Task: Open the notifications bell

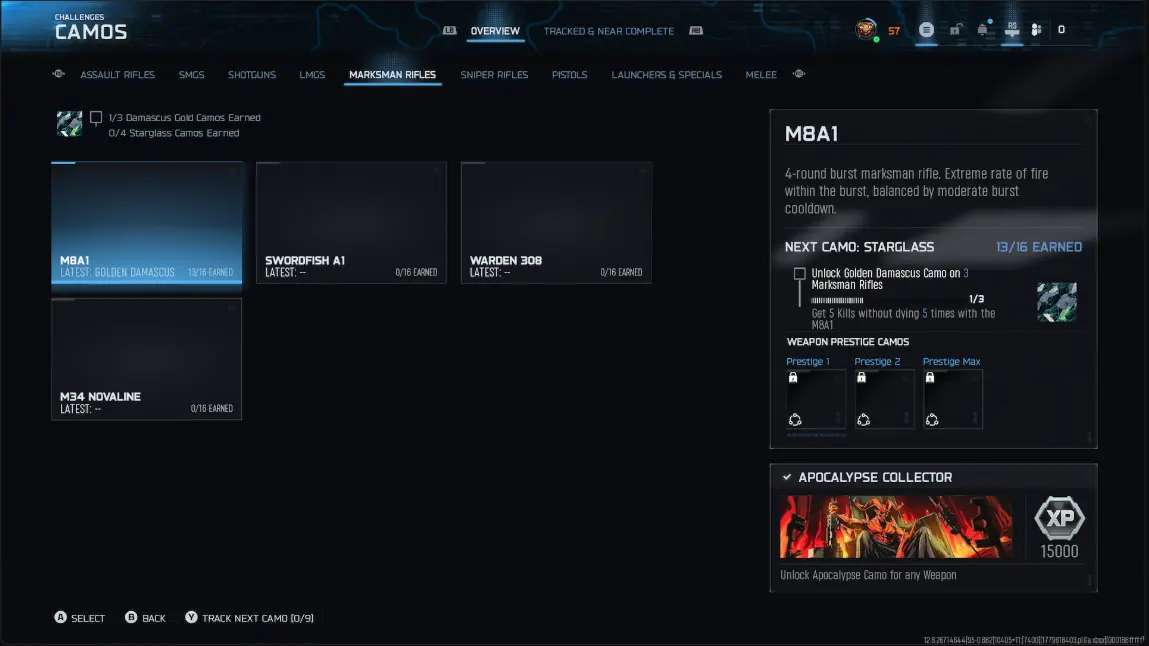Action: point(983,30)
